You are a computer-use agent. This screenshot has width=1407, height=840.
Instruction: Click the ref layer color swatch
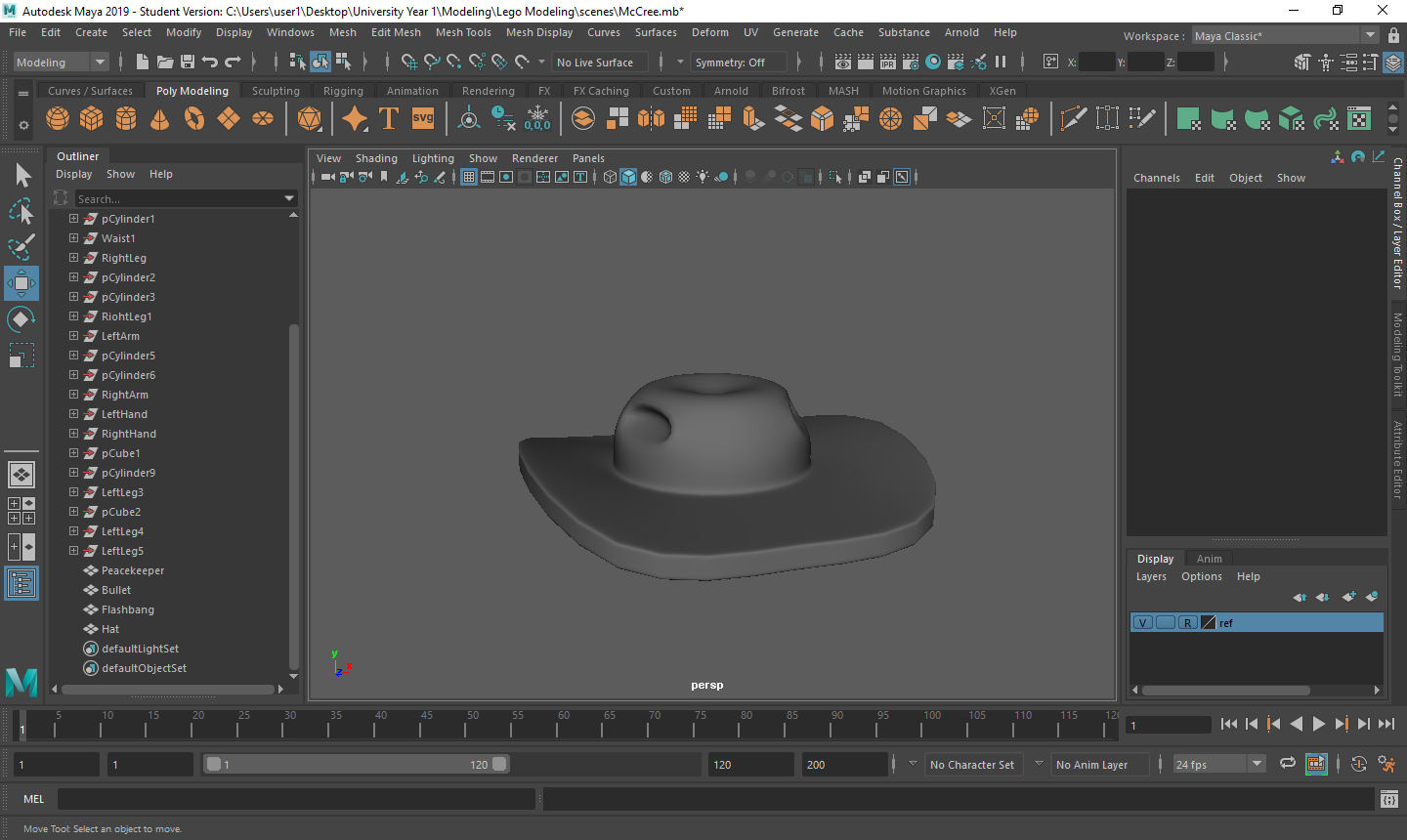1208,623
